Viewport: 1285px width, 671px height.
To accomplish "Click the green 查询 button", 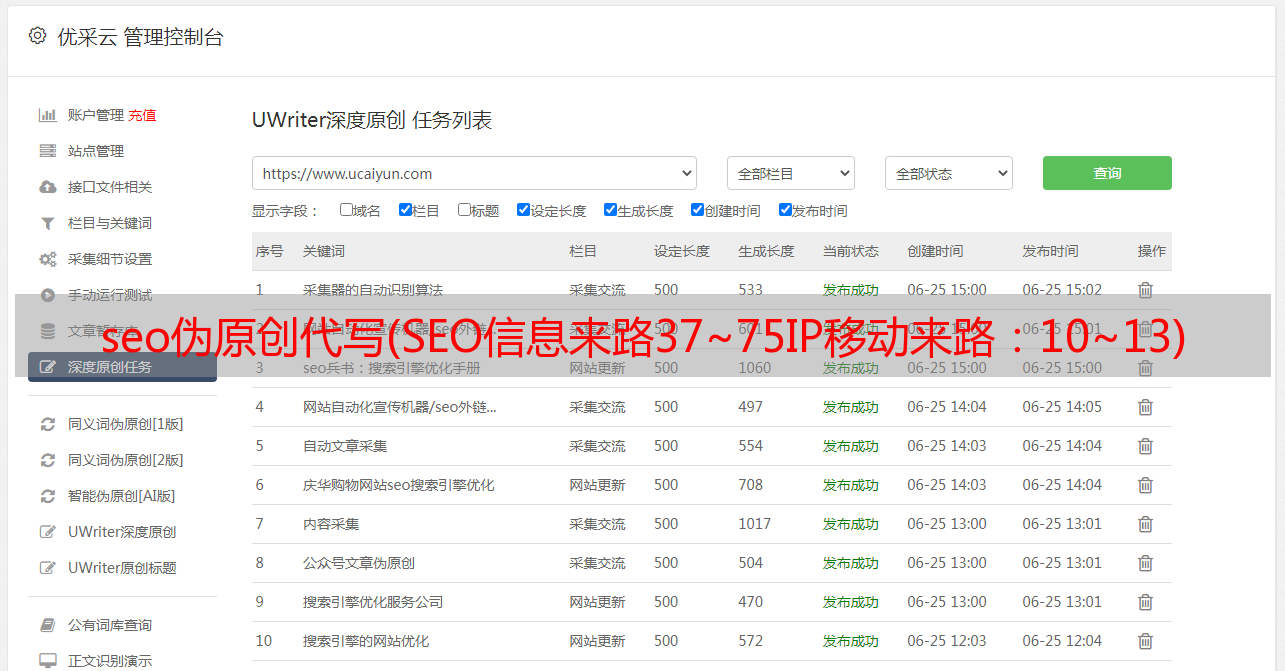I will [x=1107, y=173].
